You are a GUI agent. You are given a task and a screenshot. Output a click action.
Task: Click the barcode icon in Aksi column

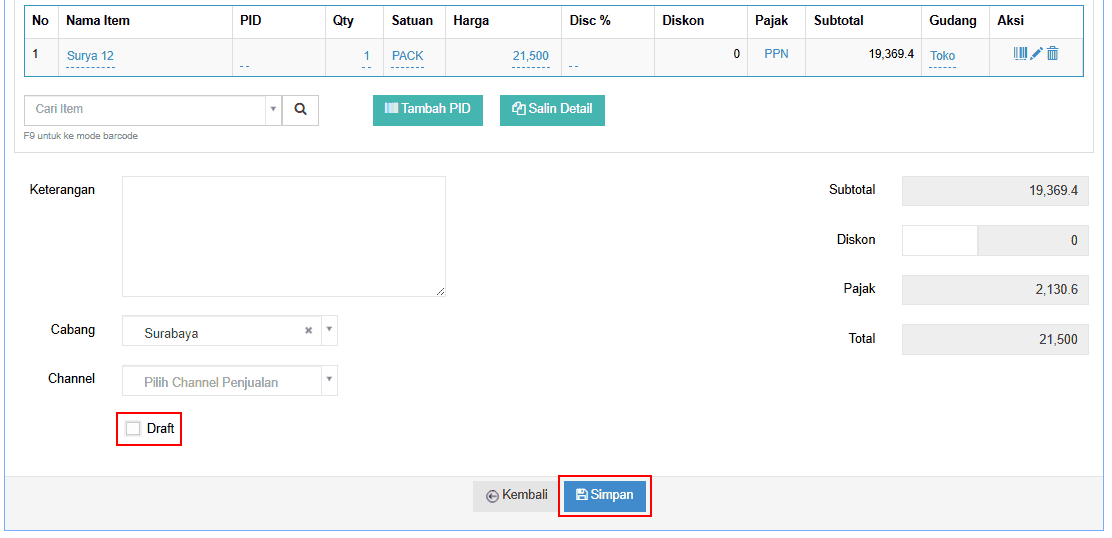pos(1020,54)
